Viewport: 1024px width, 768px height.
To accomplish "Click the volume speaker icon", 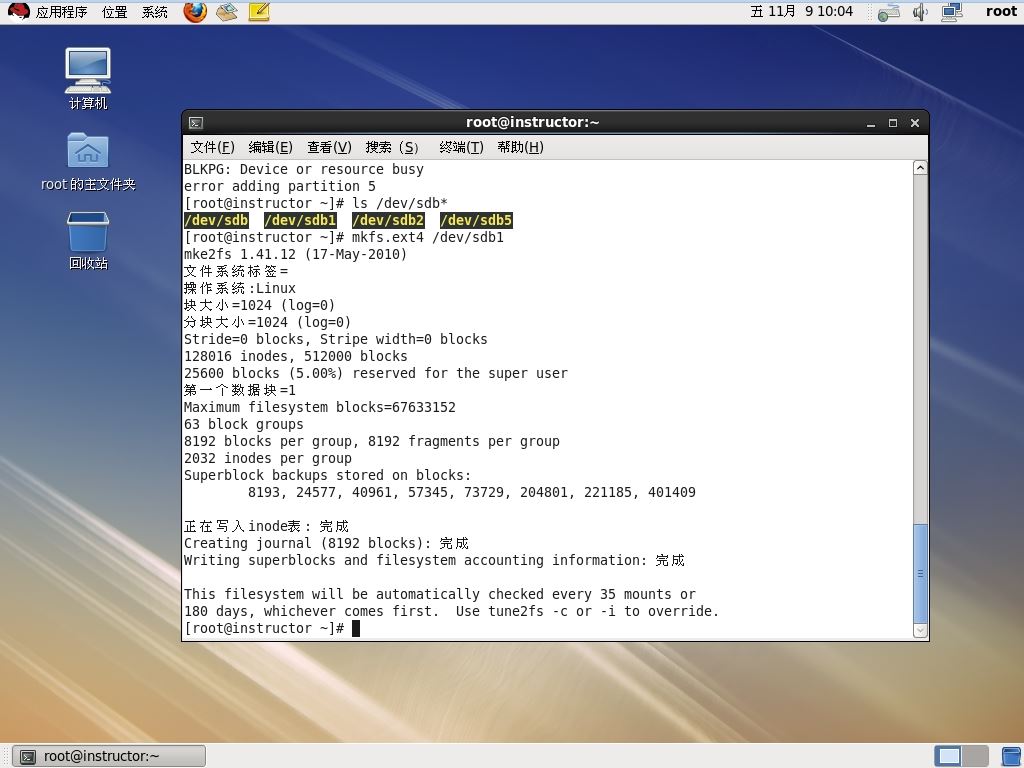I will tap(920, 12).
